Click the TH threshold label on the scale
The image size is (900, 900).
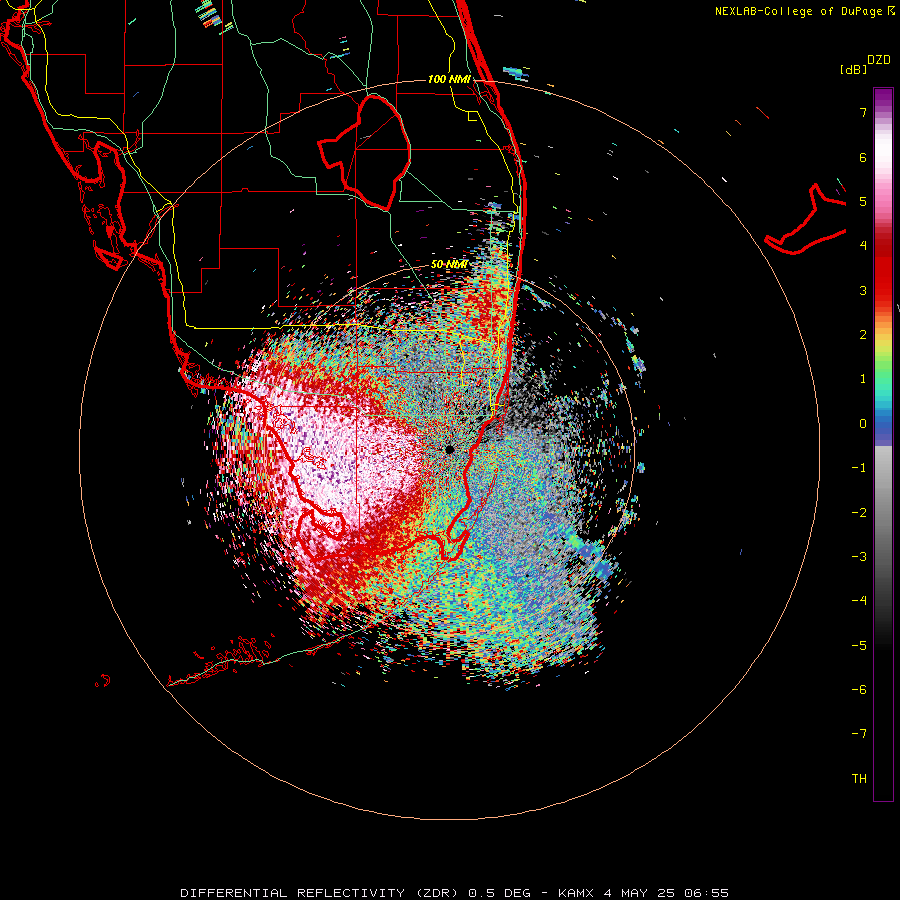pyautogui.click(x=859, y=779)
